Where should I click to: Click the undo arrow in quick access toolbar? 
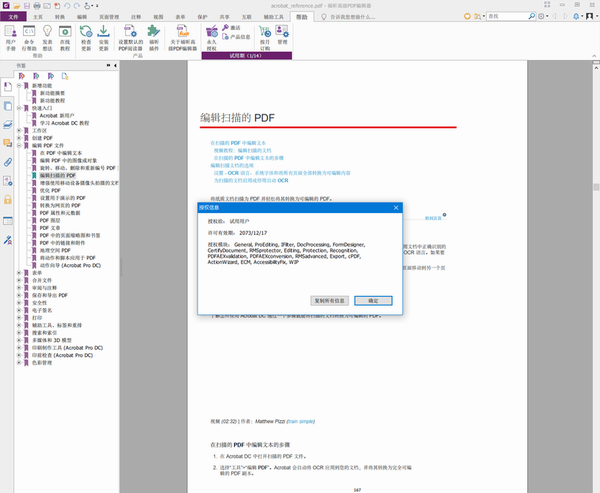point(67,6)
